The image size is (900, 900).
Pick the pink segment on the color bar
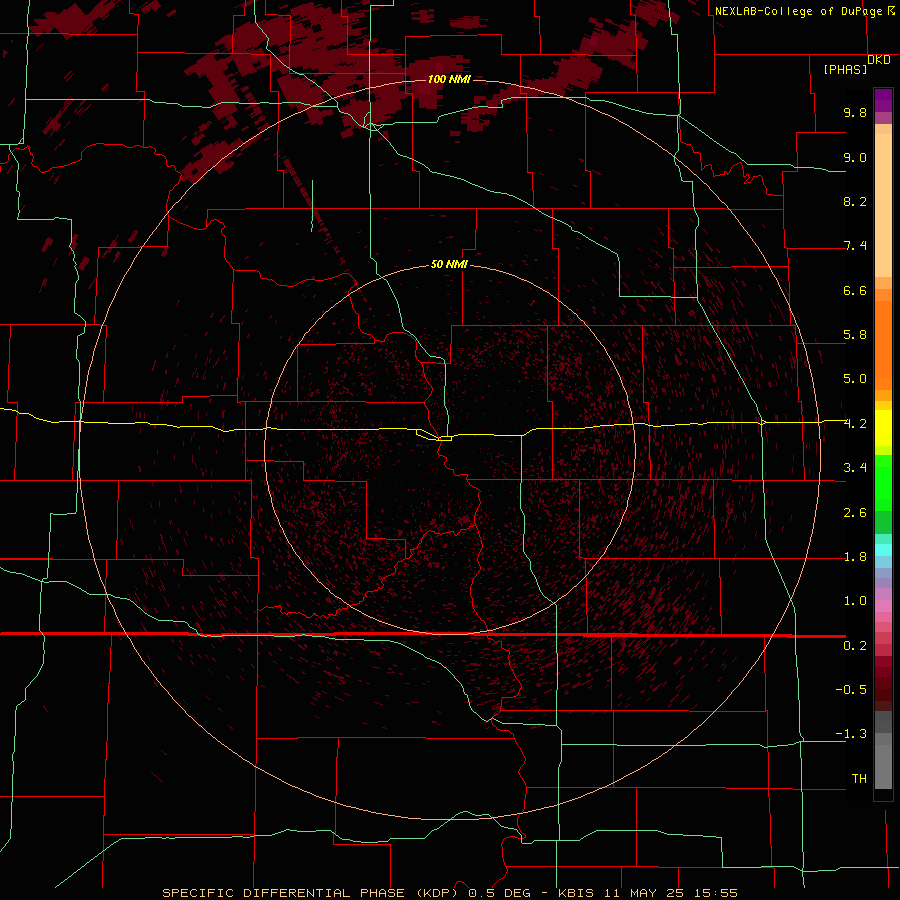tap(883, 606)
